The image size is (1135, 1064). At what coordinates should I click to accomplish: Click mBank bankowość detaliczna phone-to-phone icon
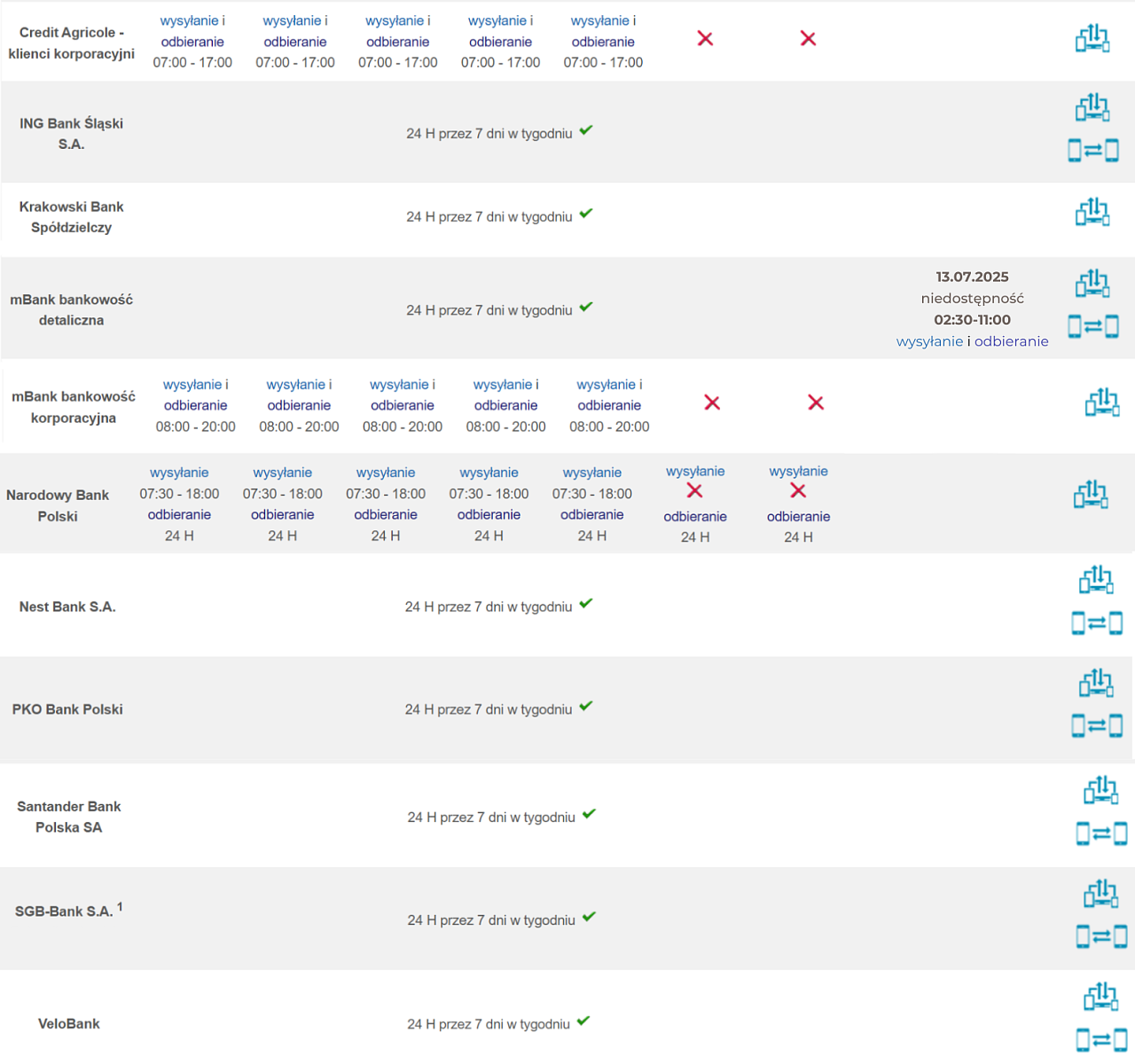(1092, 327)
